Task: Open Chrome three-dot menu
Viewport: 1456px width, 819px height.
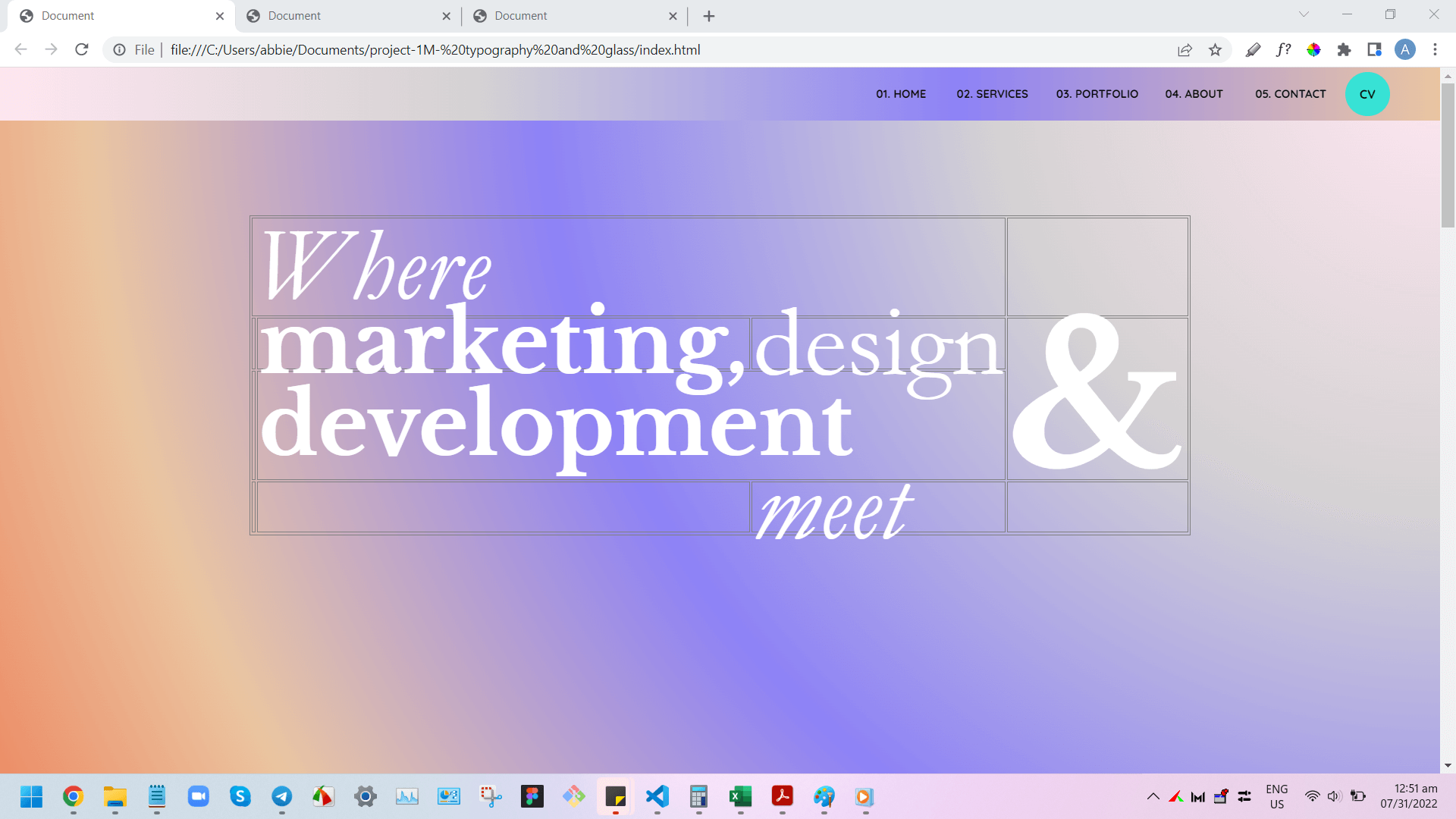Action: (x=1435, y=50)
